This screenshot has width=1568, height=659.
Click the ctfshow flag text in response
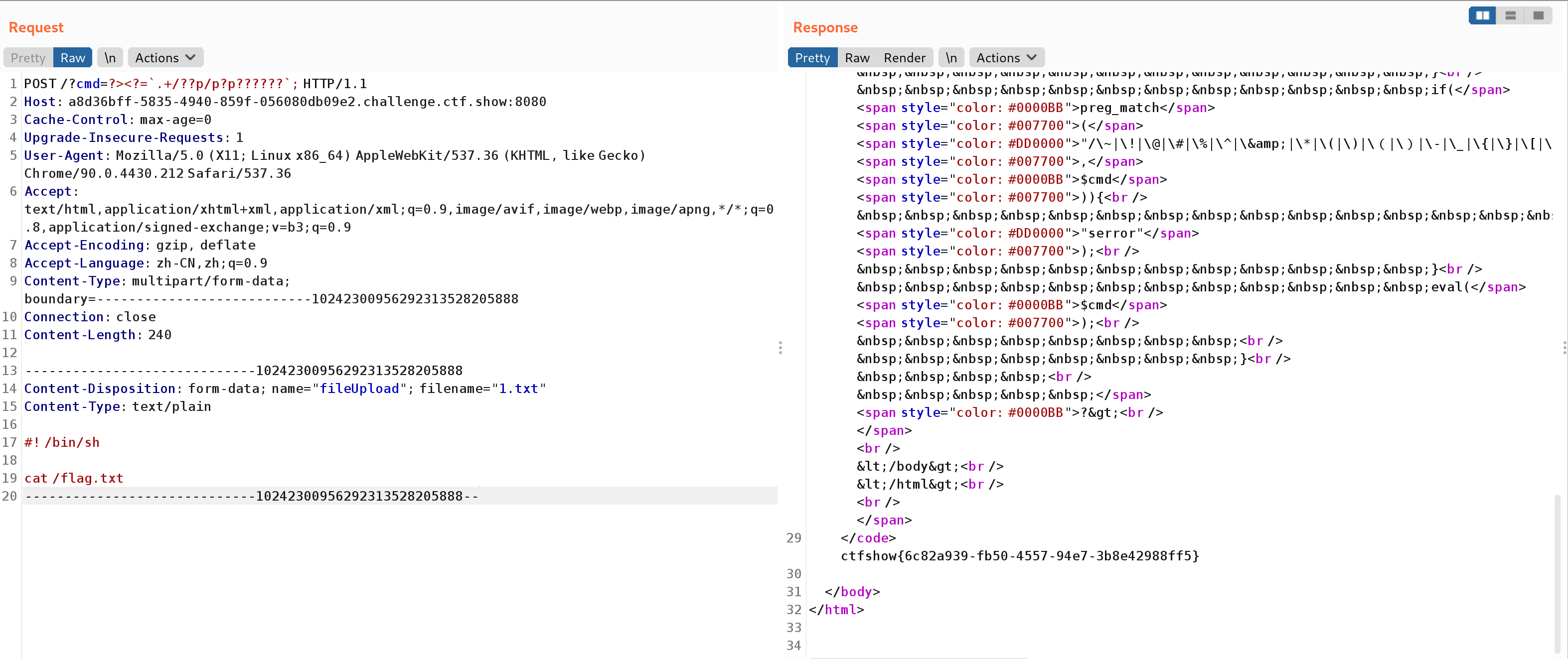pyautogui.click(x=1020, y=555)
